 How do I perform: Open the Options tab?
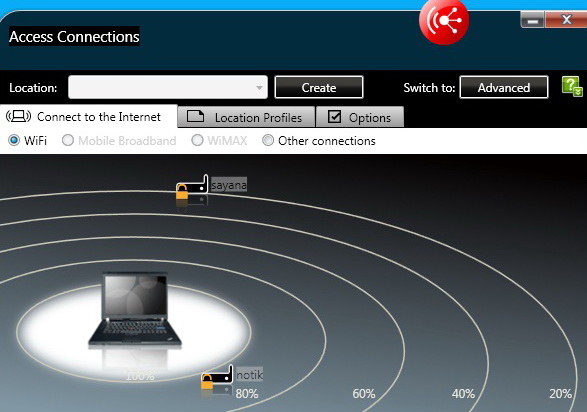(x=360, y=117)
